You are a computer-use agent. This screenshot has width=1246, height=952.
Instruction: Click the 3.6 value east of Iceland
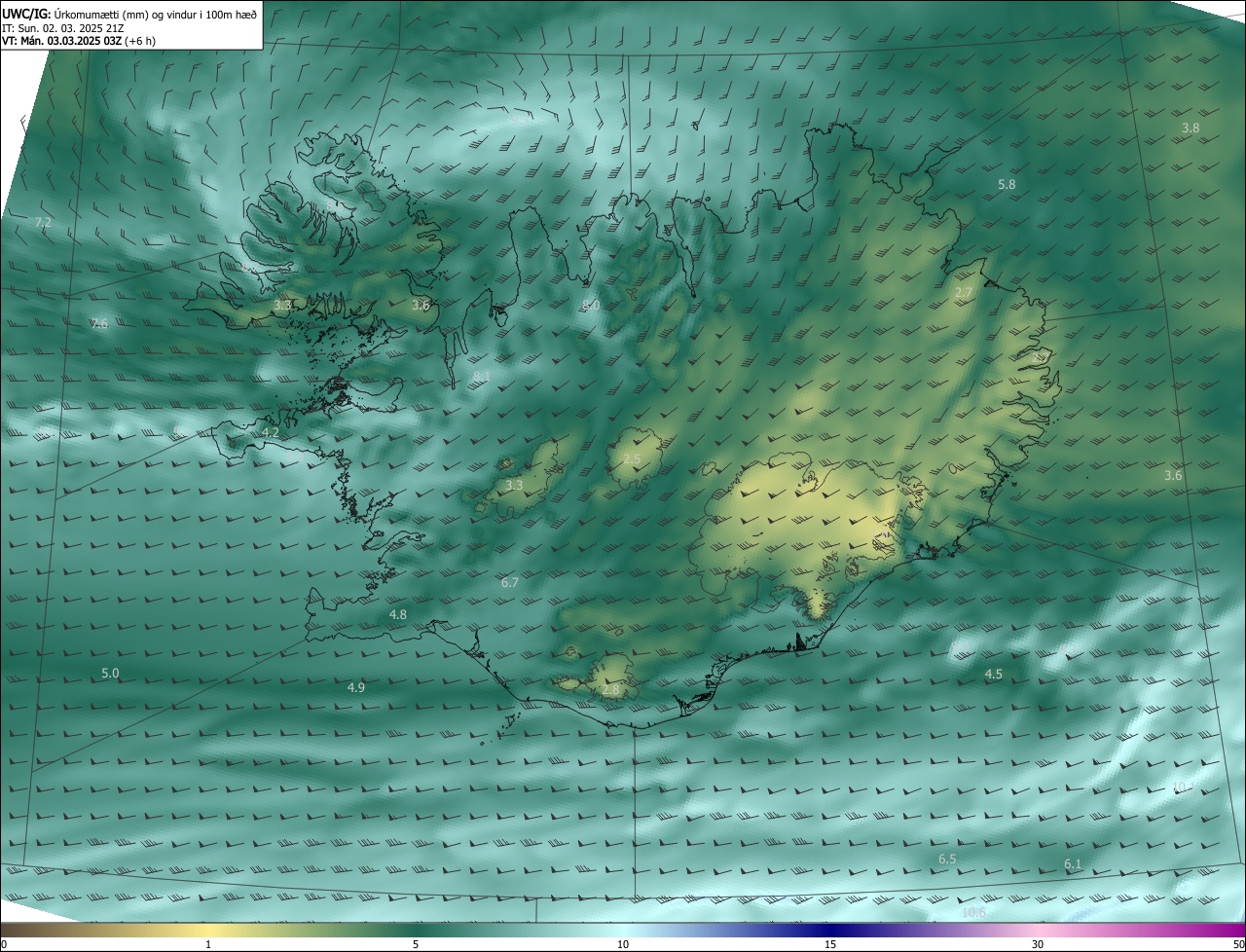1173,475
